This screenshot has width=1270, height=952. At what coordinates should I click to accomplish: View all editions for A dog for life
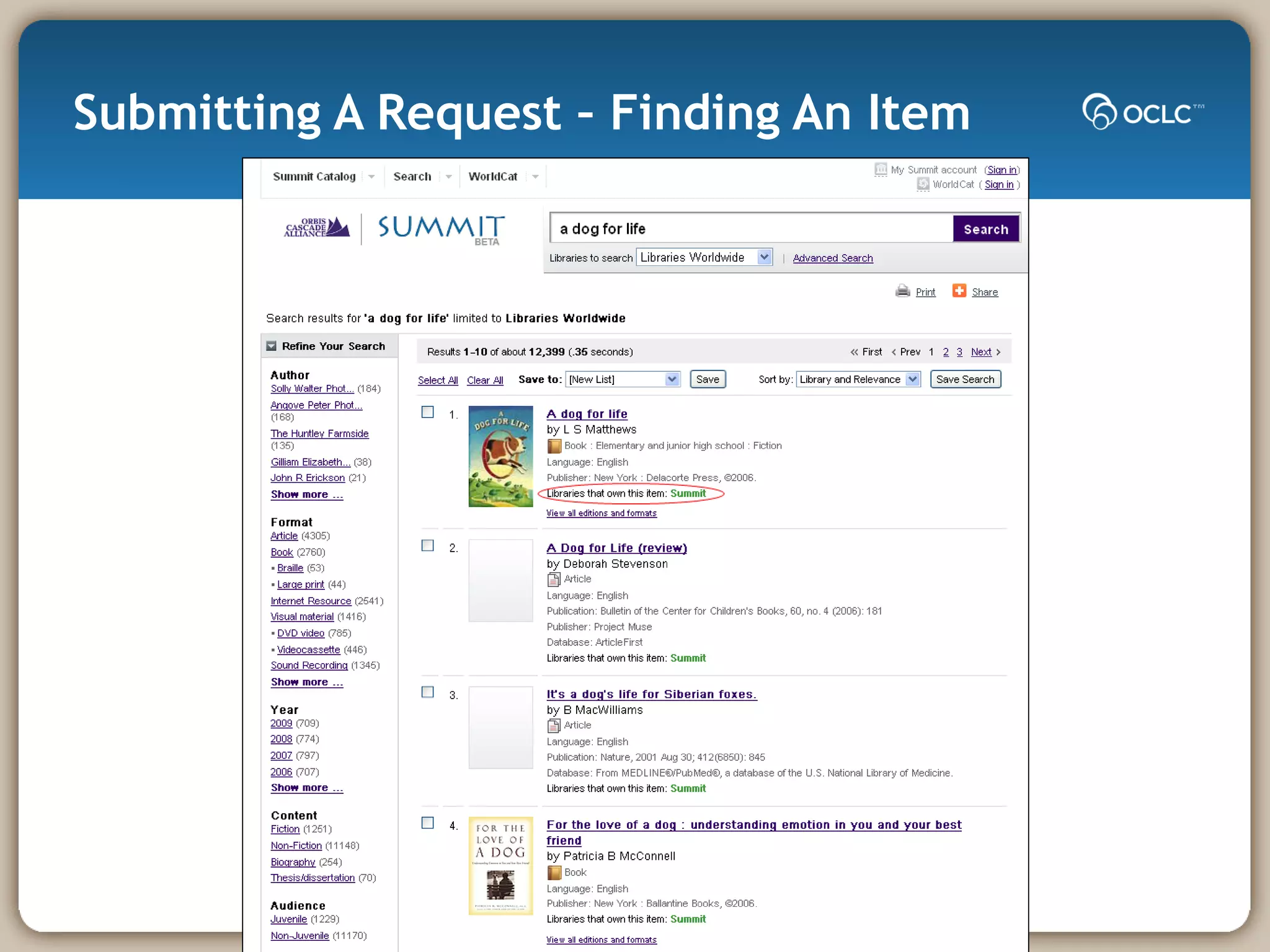601,513
